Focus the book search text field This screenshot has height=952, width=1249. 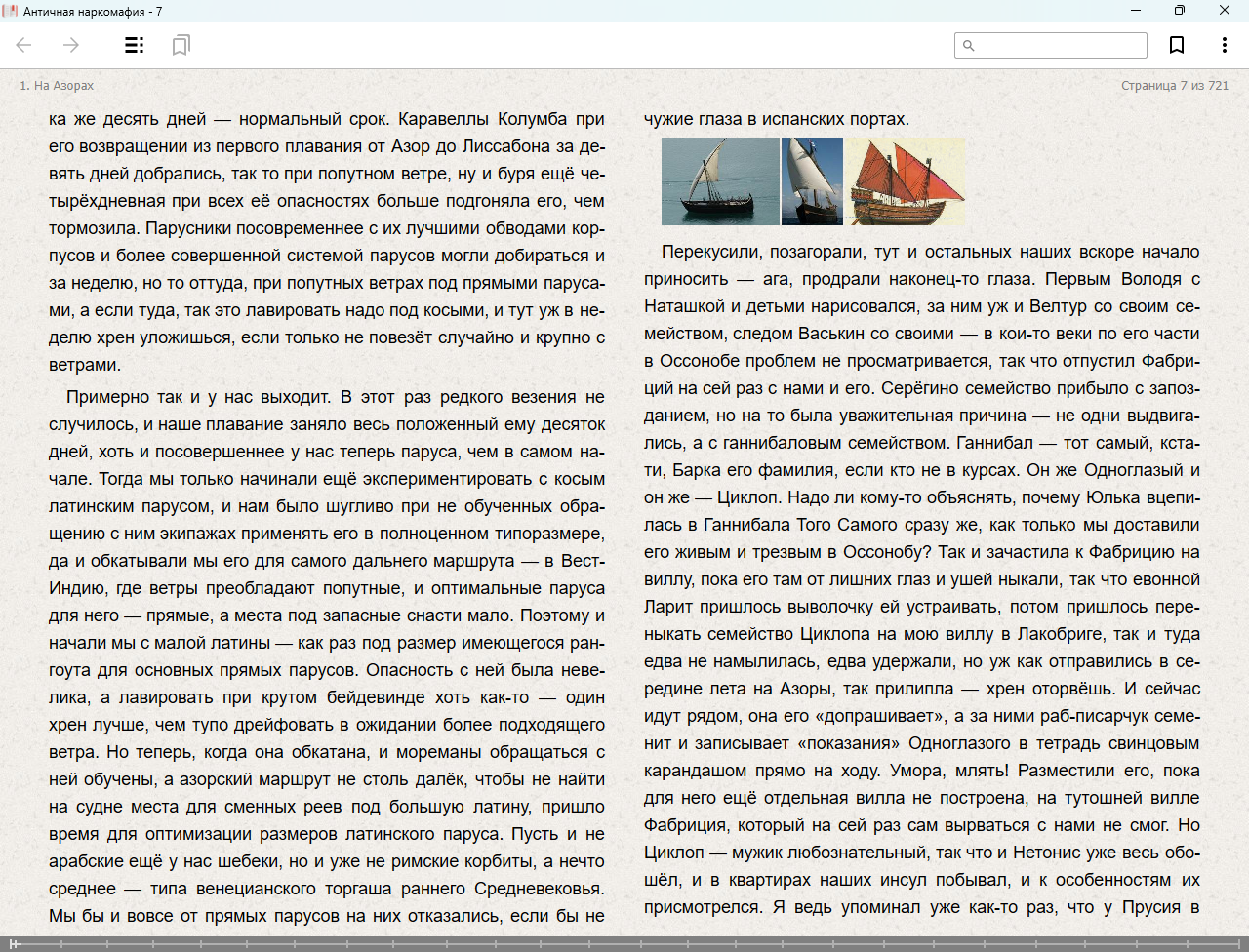point(1059,45)
